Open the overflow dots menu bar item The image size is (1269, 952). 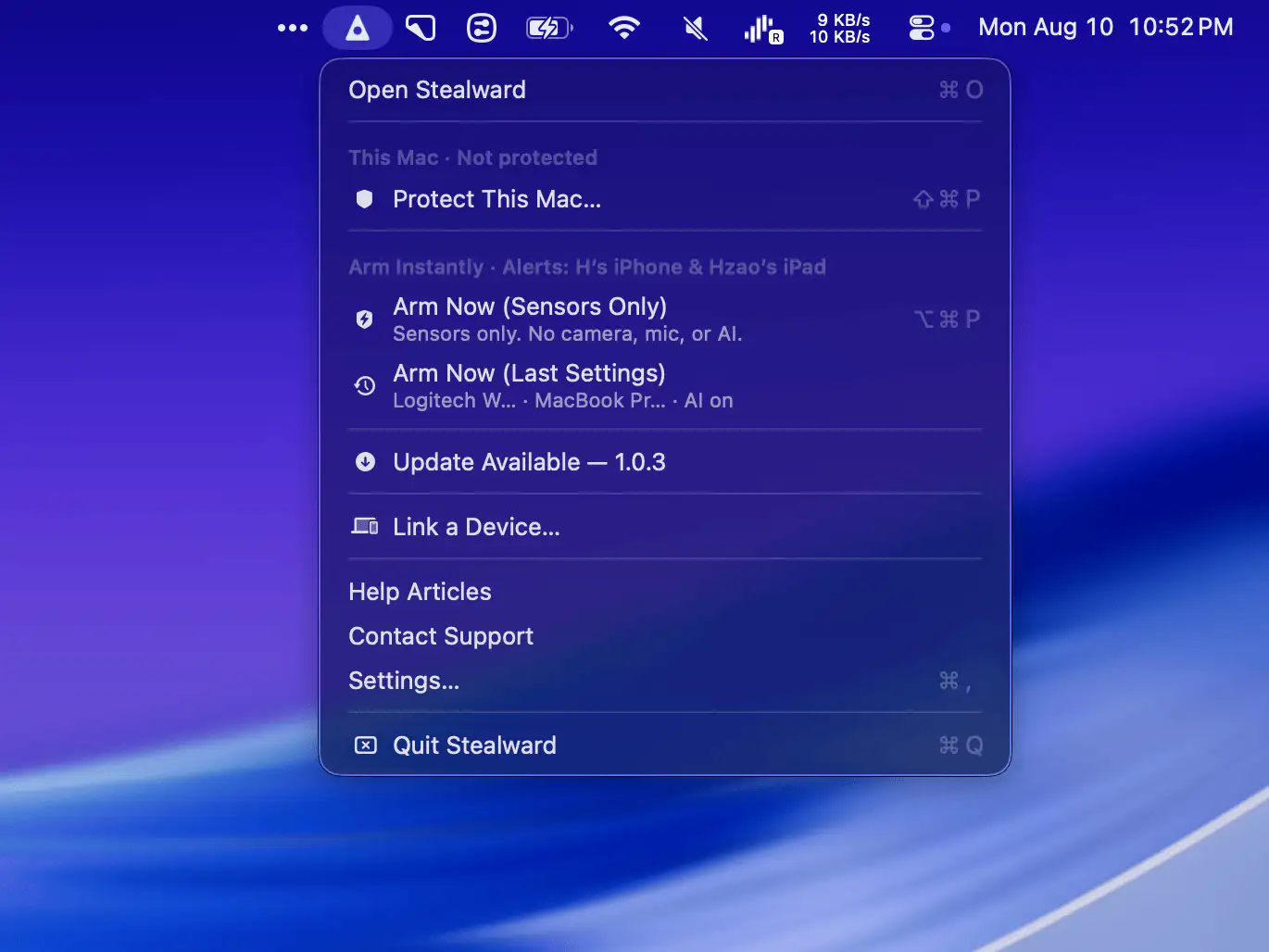293,28
